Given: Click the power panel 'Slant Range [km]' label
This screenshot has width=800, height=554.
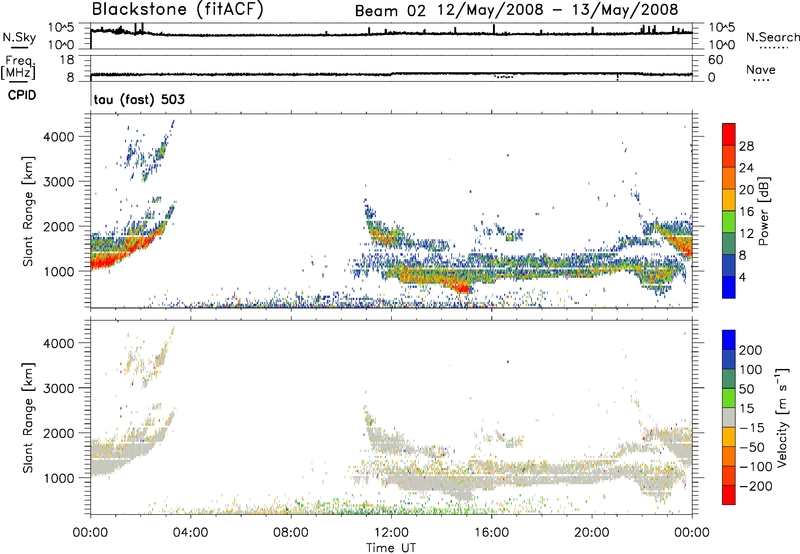Looking at the screenshot, I should click(28, 211).
